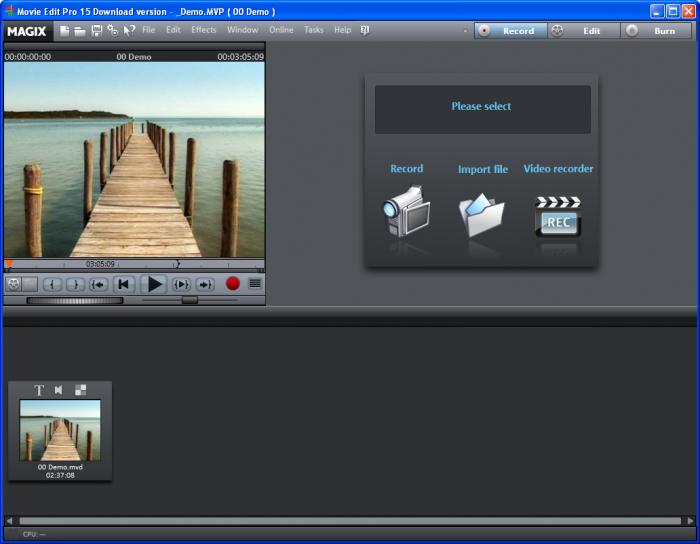This screenshot has height=544, width=700.
Task: Open the Window menu
Action: click(x=242, y=30)
